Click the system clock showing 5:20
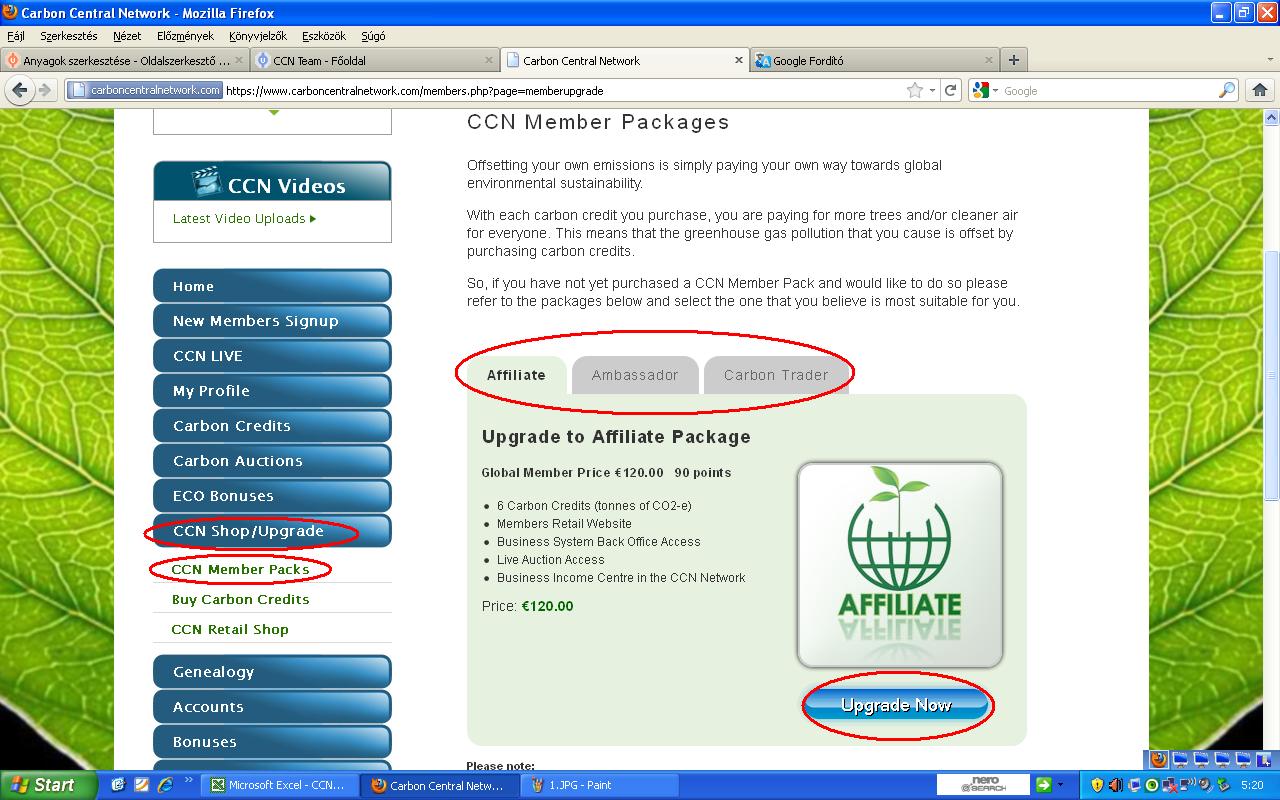 pyautogui.click(x=1251, y=785)
